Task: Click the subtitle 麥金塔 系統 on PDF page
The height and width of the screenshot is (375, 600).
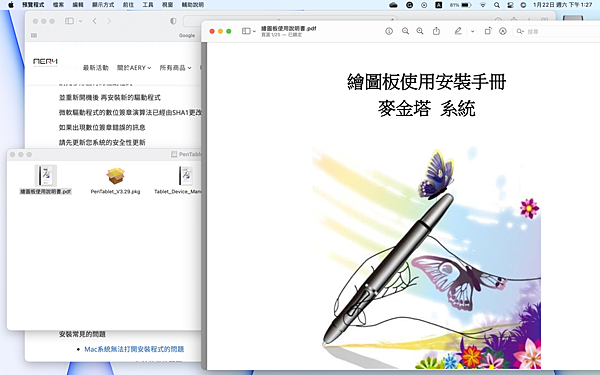Action: (427, 109)
